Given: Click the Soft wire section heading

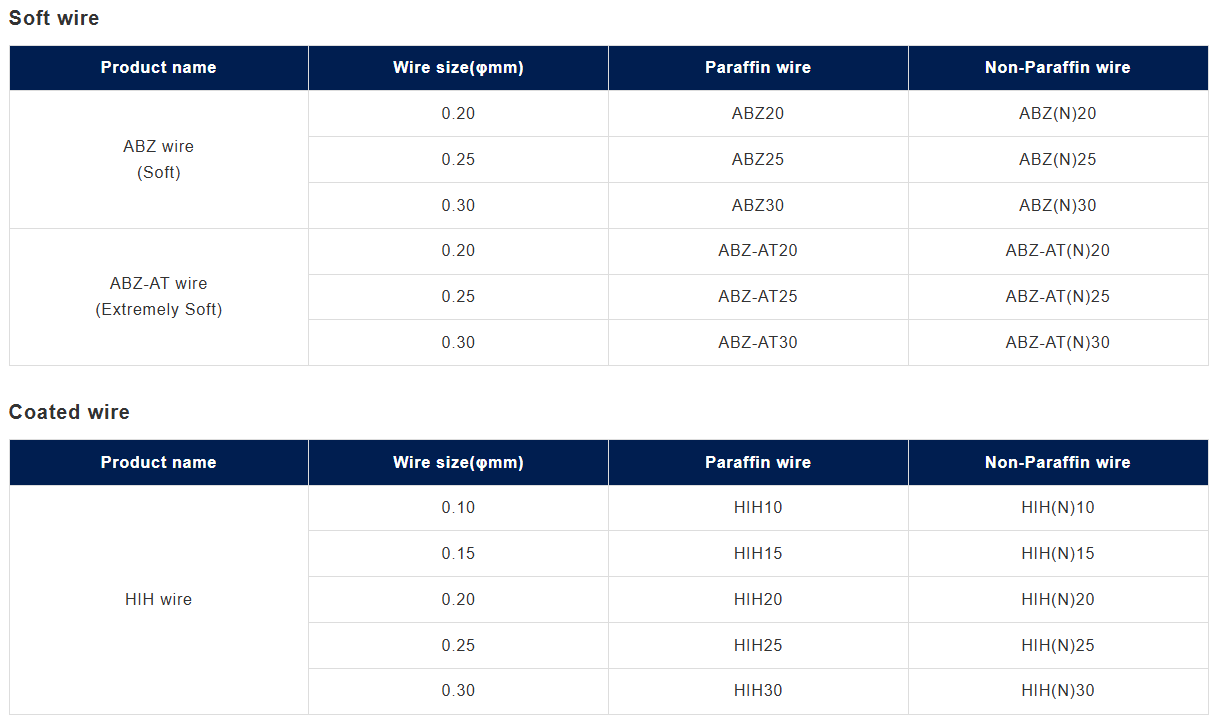Looking at the screenshot, I should [54, 18].
